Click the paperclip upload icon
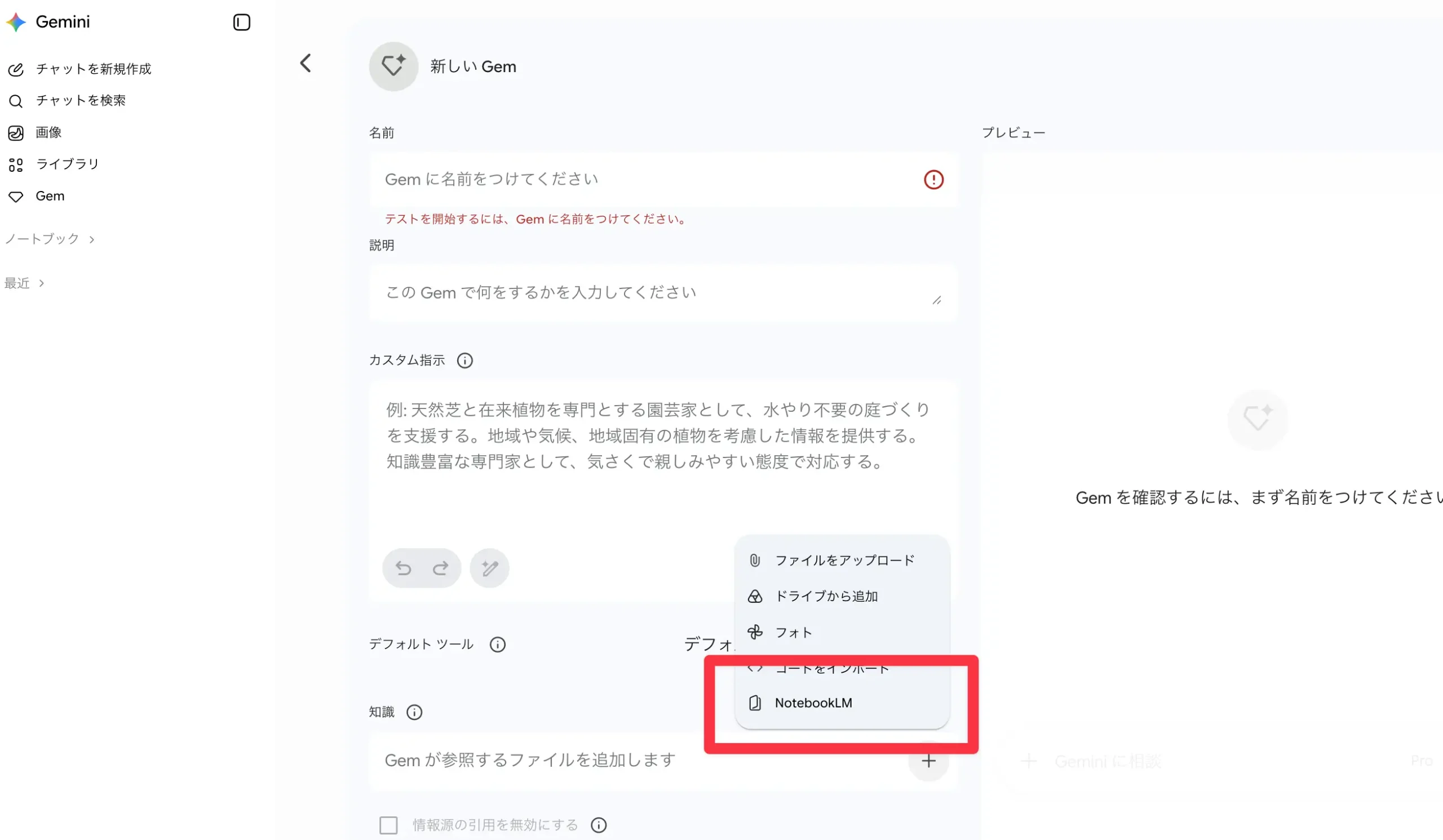The image size is (1443, 840). pos(755,561)
